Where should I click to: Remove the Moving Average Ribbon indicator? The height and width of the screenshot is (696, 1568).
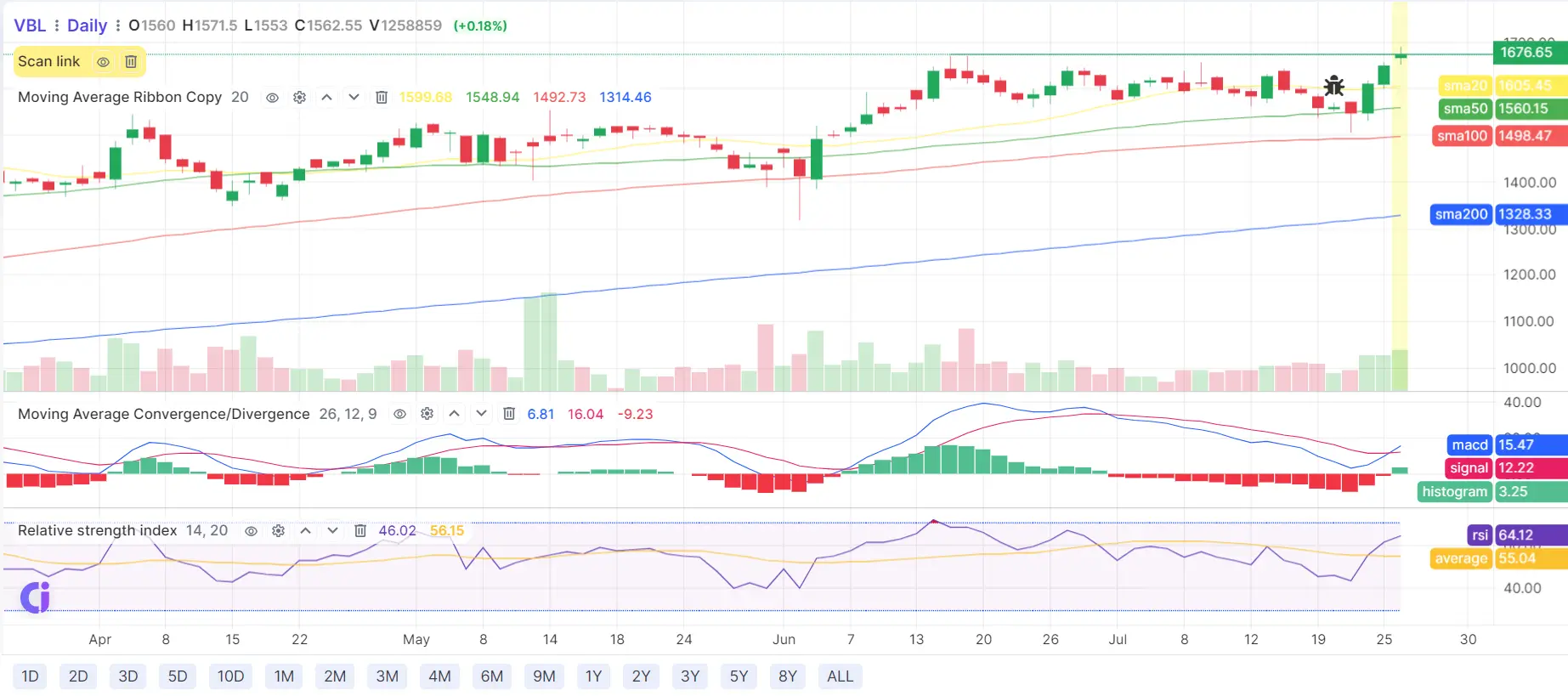click(382, 98)
